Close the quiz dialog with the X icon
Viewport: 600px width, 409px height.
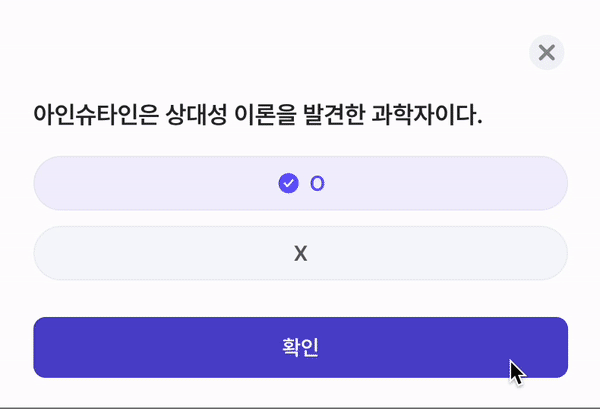546,53
